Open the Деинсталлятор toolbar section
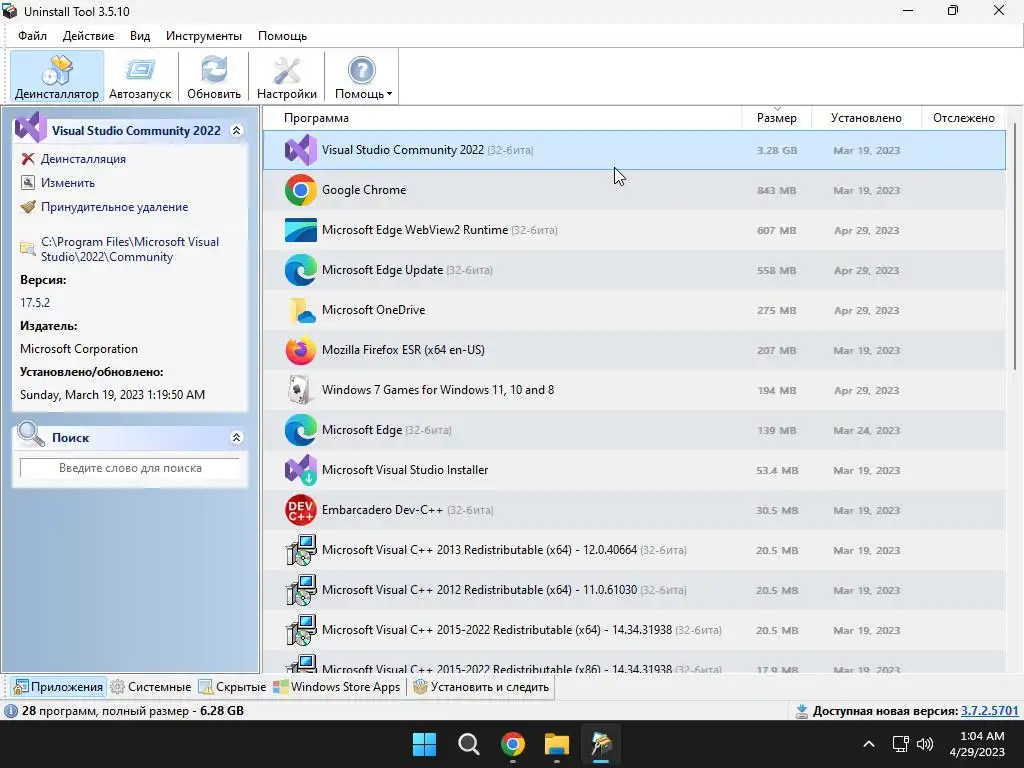The image size is (1024, 768). coord(57,76)
